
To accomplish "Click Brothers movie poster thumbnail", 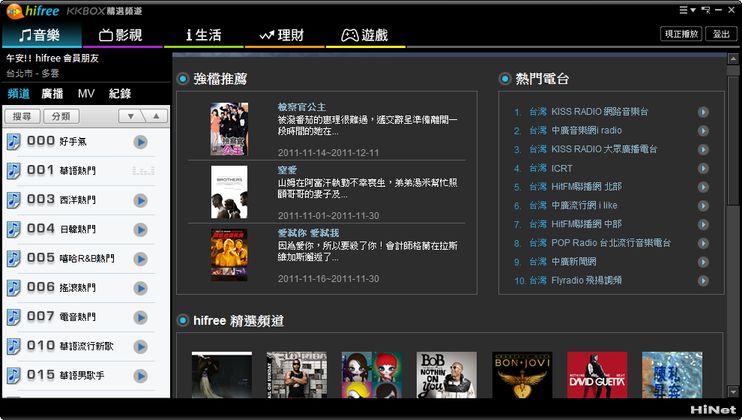I will point(229,192).
